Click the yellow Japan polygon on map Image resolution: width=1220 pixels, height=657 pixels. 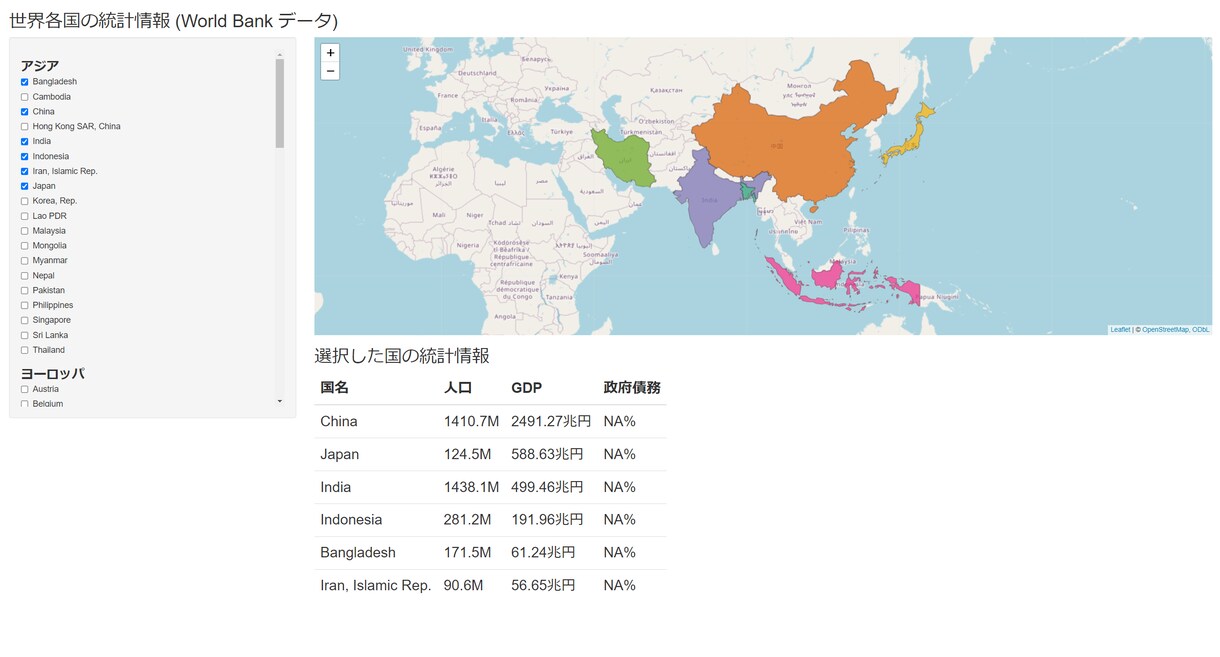coord(908,142)
